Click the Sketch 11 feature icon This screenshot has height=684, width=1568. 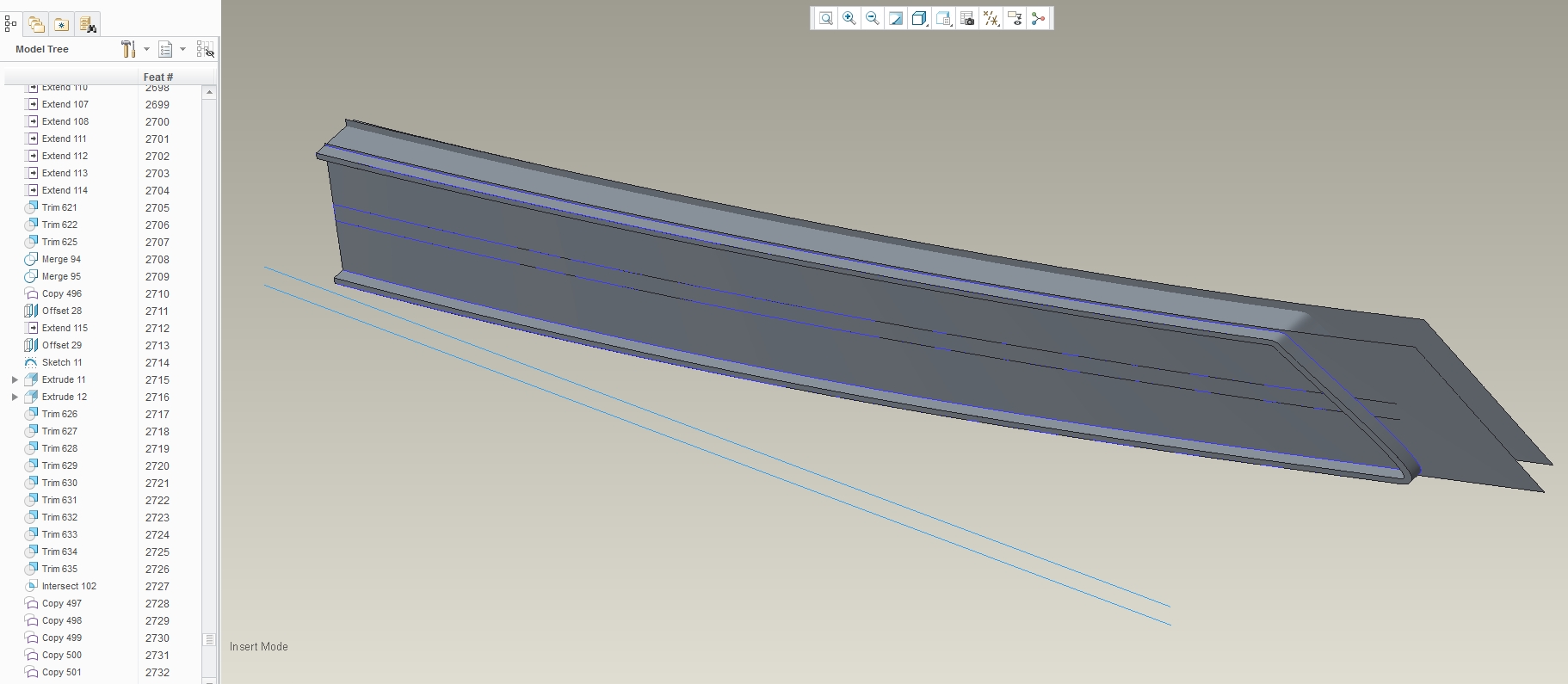coord(32,362)
